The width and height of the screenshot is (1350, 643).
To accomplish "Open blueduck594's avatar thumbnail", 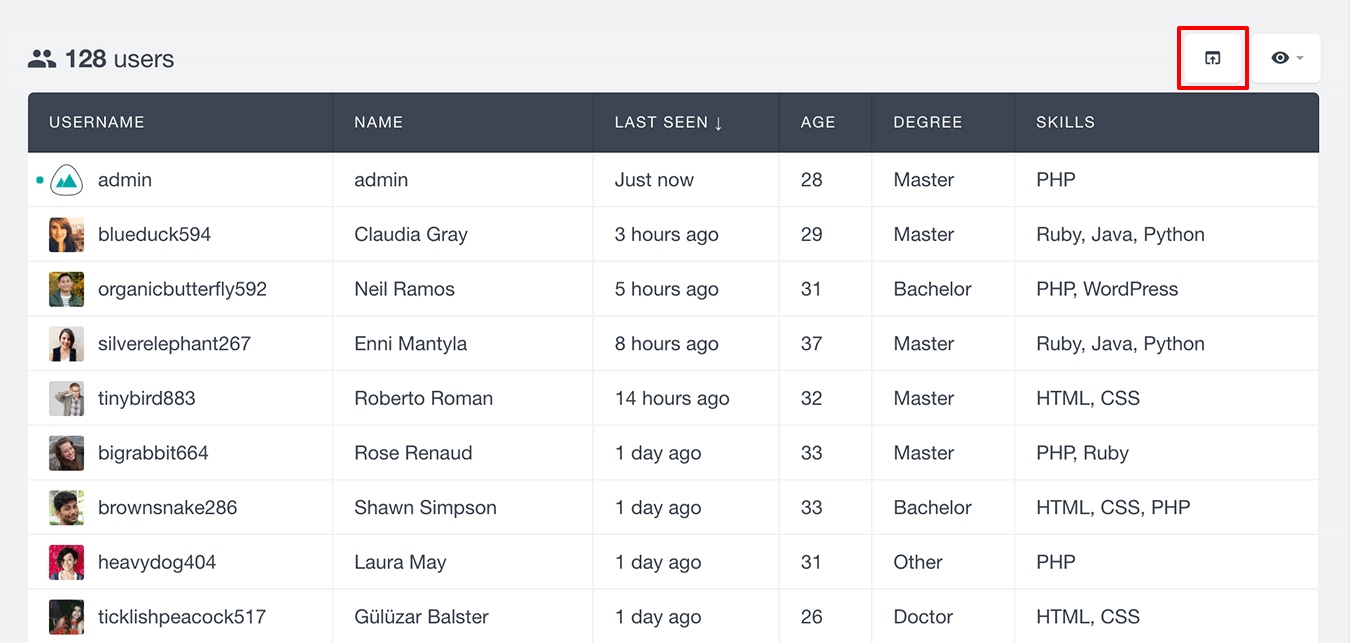I will click(66, 235).
